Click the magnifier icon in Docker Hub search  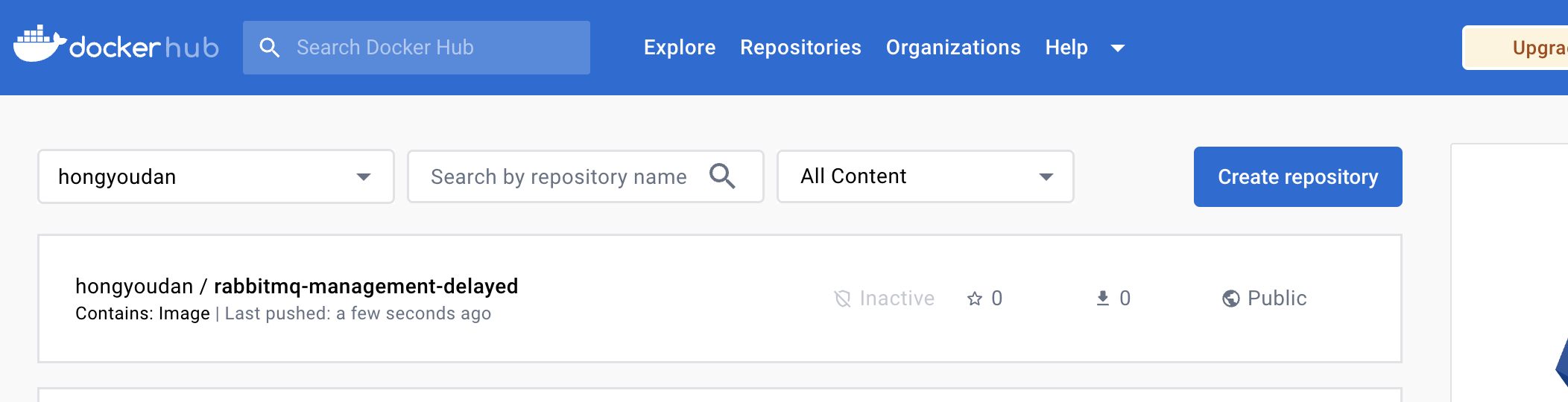[269, 48]
